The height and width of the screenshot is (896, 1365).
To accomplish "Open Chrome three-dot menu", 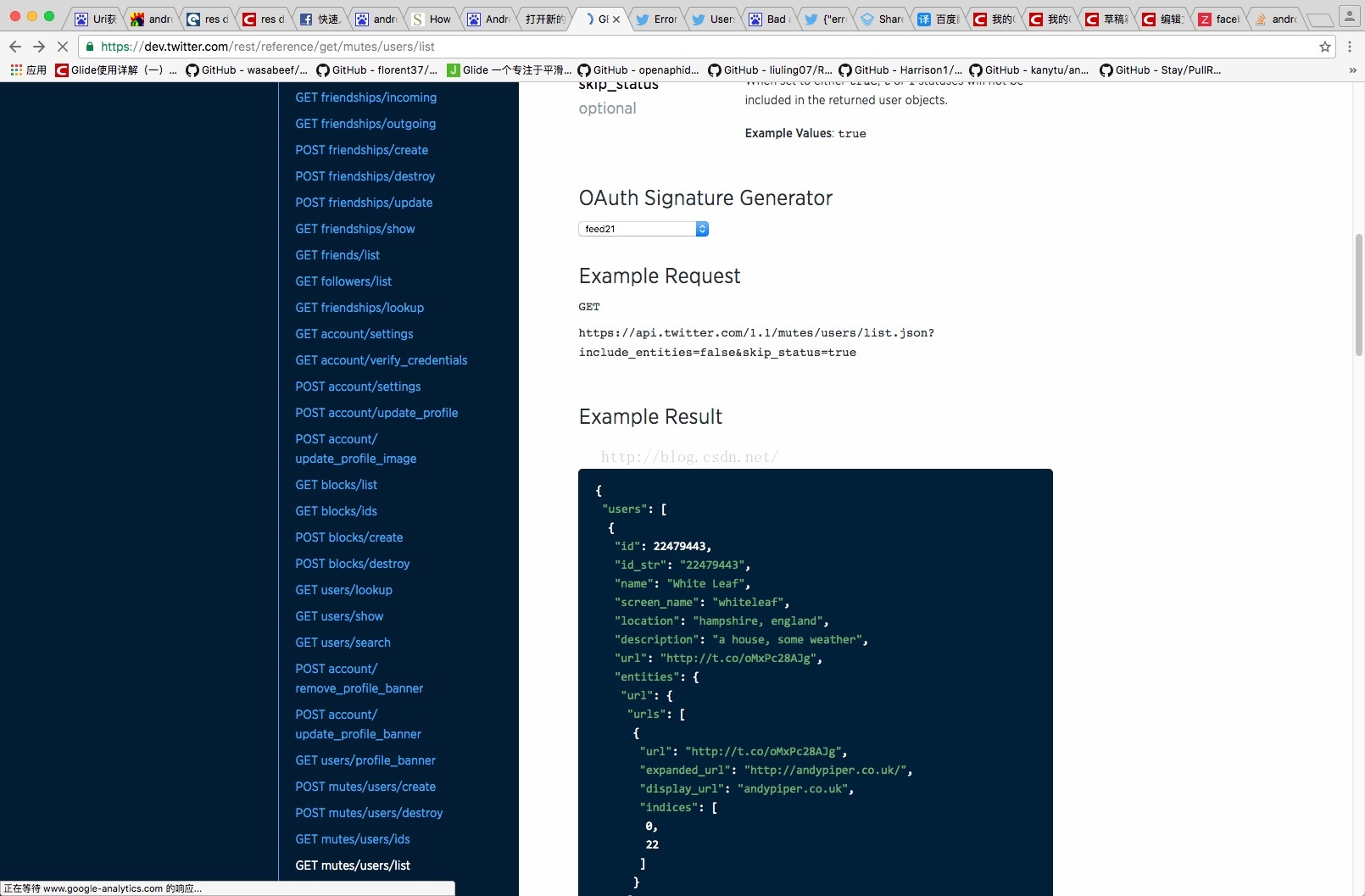I will [1350, 47].
